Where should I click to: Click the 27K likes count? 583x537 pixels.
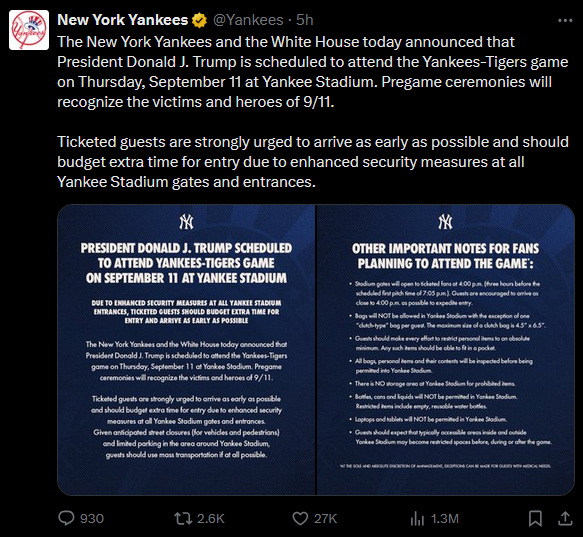[x=325, y=518]
